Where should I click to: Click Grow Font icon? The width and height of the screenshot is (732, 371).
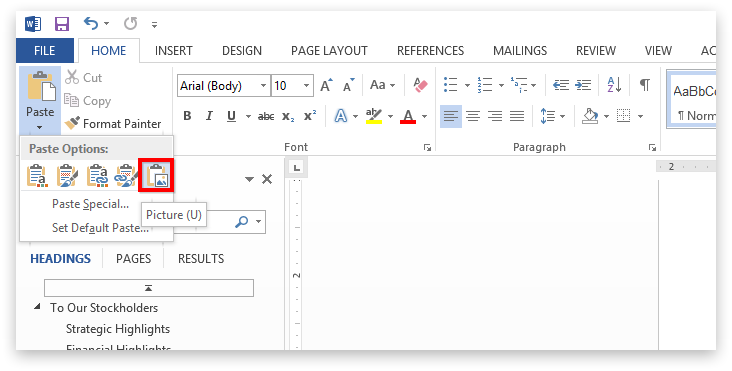(326, 85)
